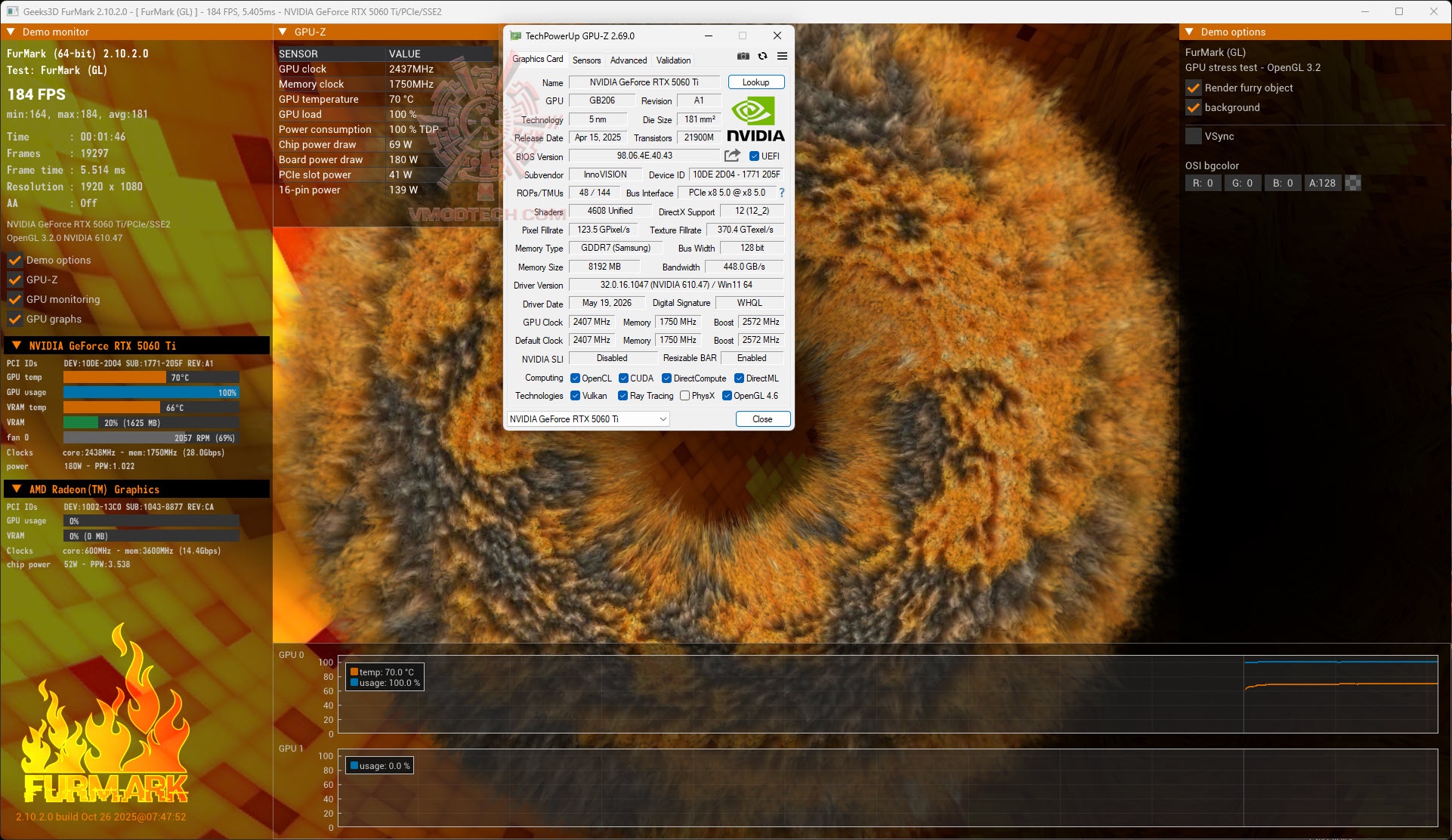Click the Close button in GPU-Z

point(763,419)
